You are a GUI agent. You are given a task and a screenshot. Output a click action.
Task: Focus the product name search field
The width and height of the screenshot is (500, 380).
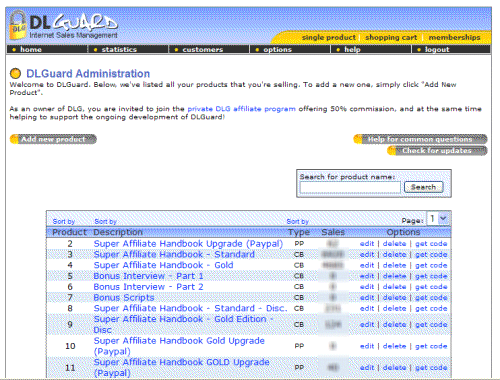pos(350,187)
